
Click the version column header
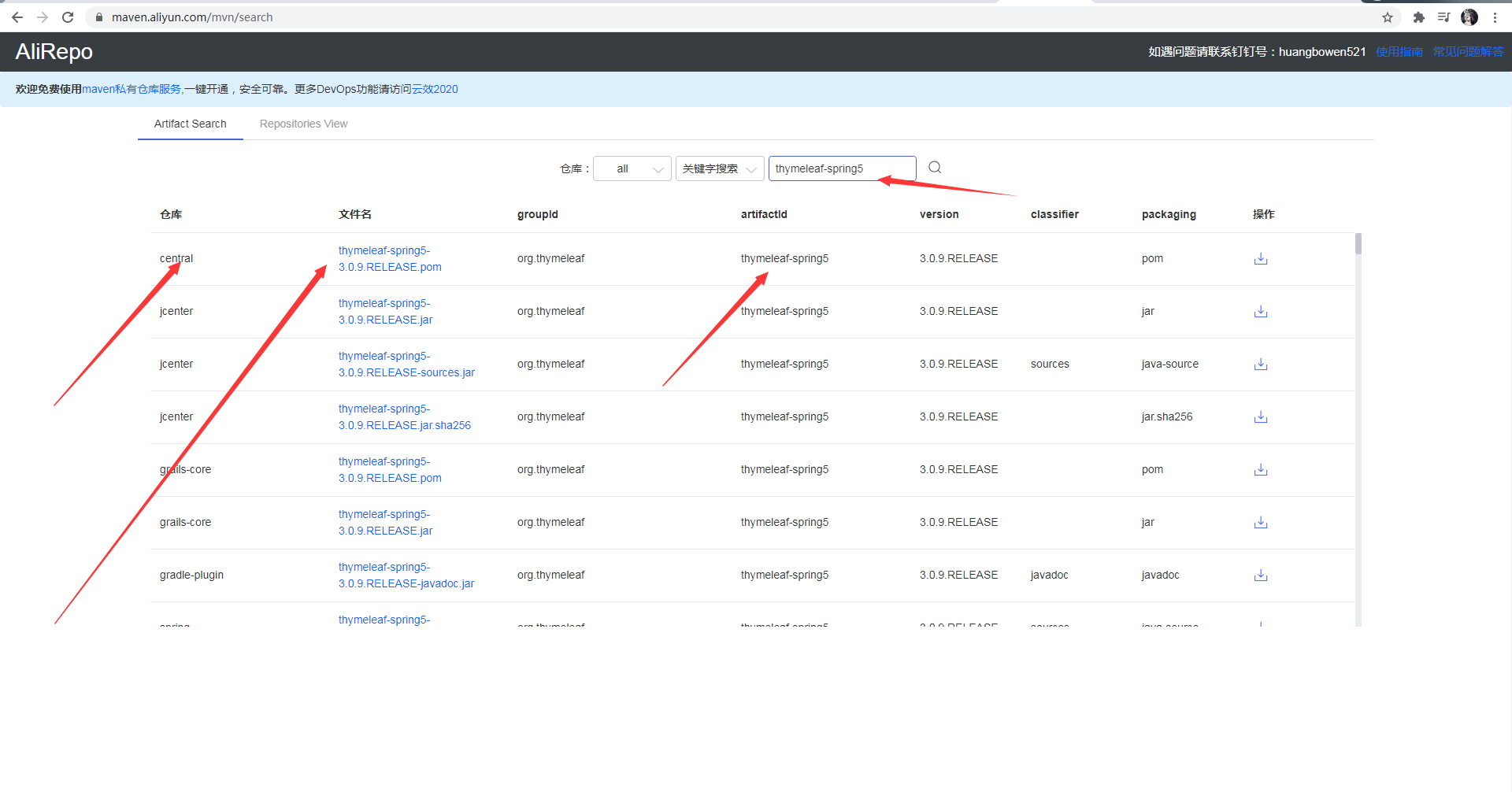939,214
